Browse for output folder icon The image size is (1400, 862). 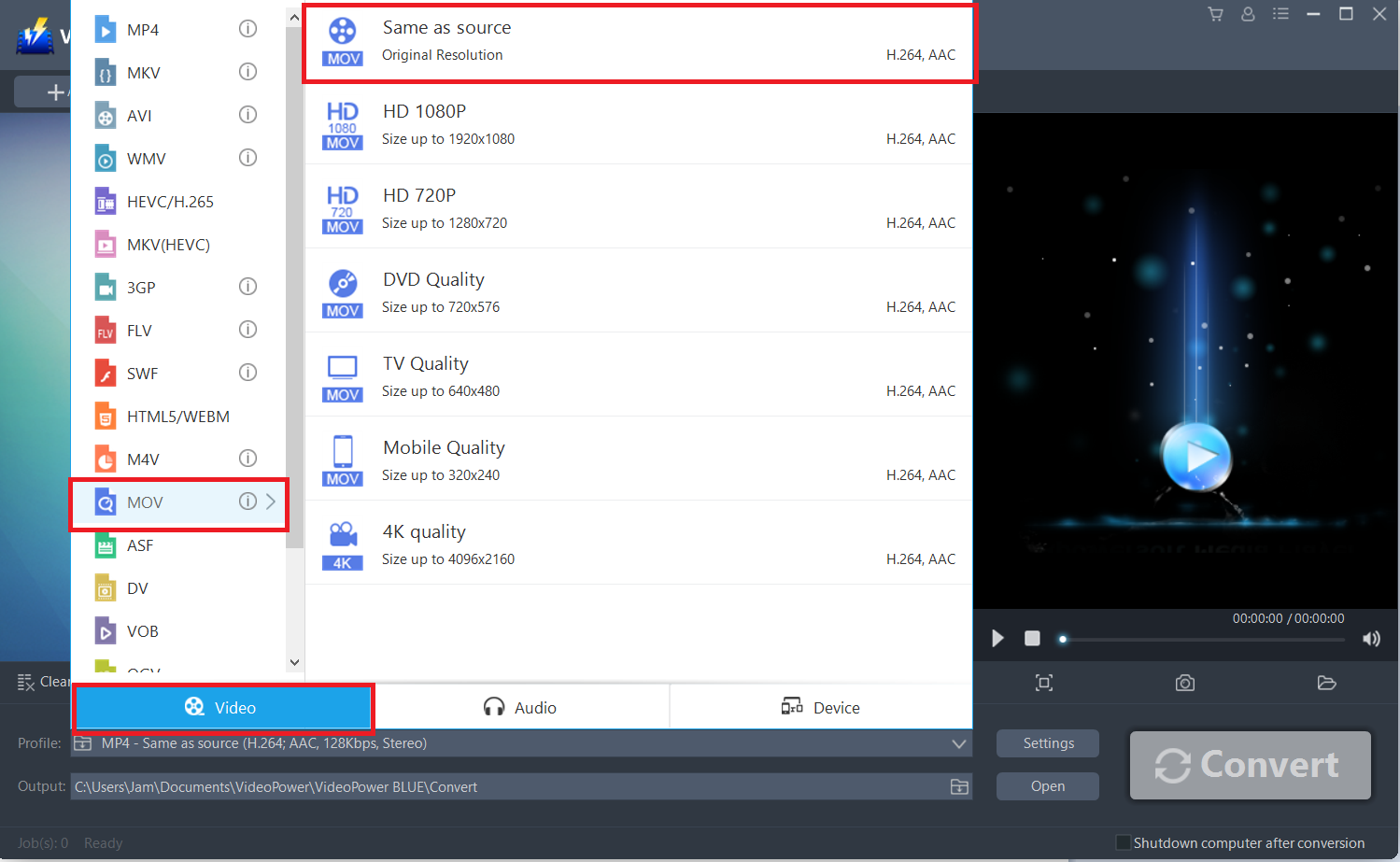(959, 786)
